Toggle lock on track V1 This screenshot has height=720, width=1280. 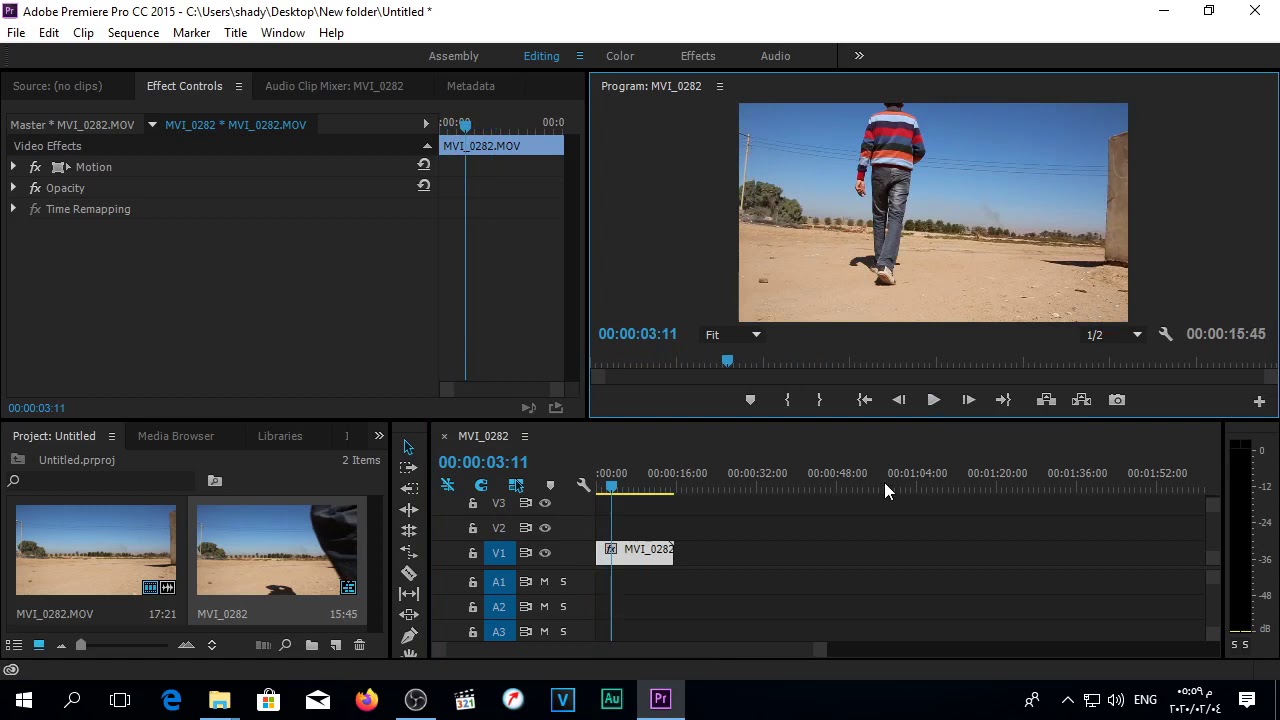473,553
